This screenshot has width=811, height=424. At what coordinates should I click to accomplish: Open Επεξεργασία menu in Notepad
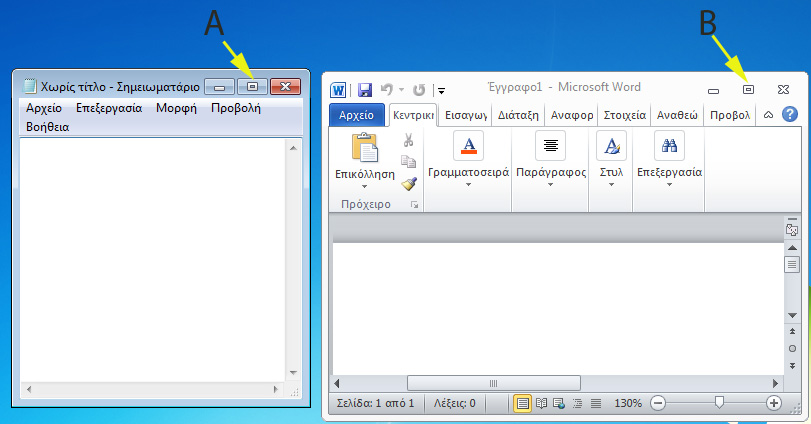click(109, 108)
